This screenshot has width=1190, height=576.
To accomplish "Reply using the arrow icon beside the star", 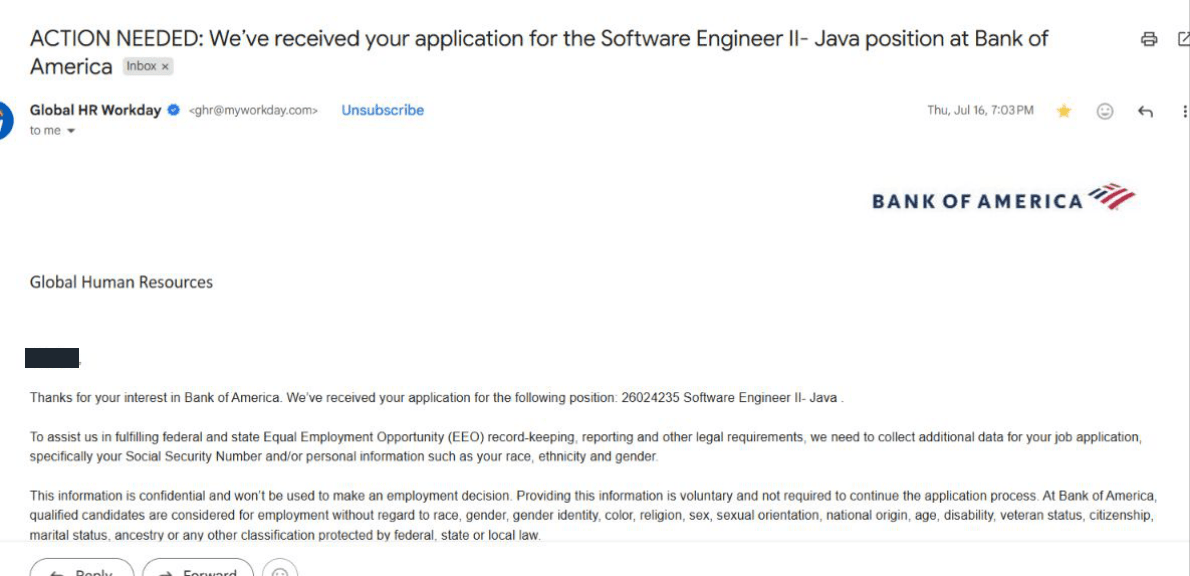I will pyautogui.click(x=1145, y=112).
